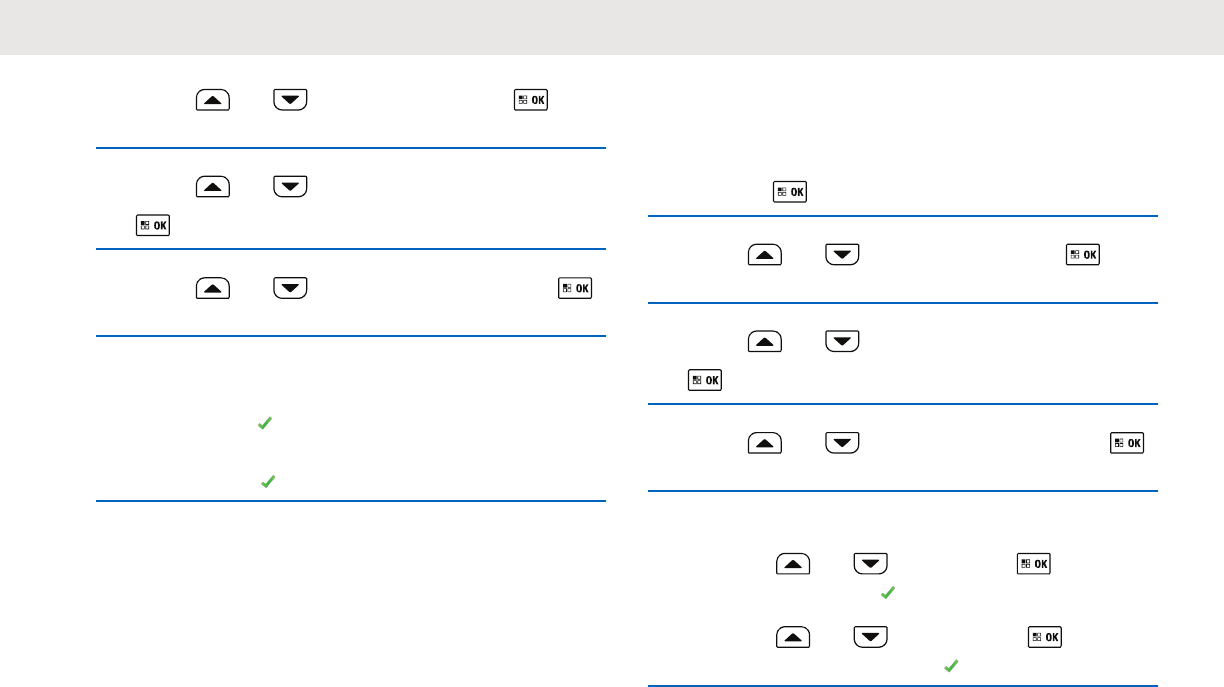This screenshot has width=1224, height=687.
Task: Click the standalone OK icon atop right column
Action: [790, 192]
